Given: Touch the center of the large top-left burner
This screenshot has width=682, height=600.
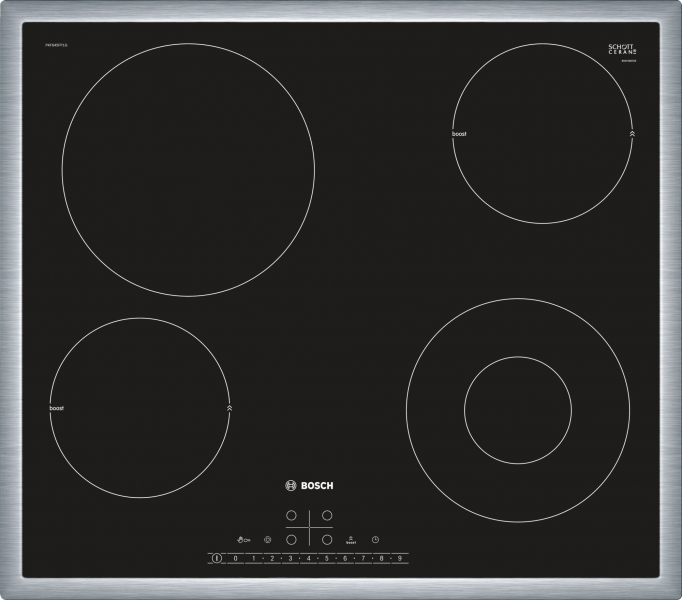Looking at the screenshot, I should point(189,170).
